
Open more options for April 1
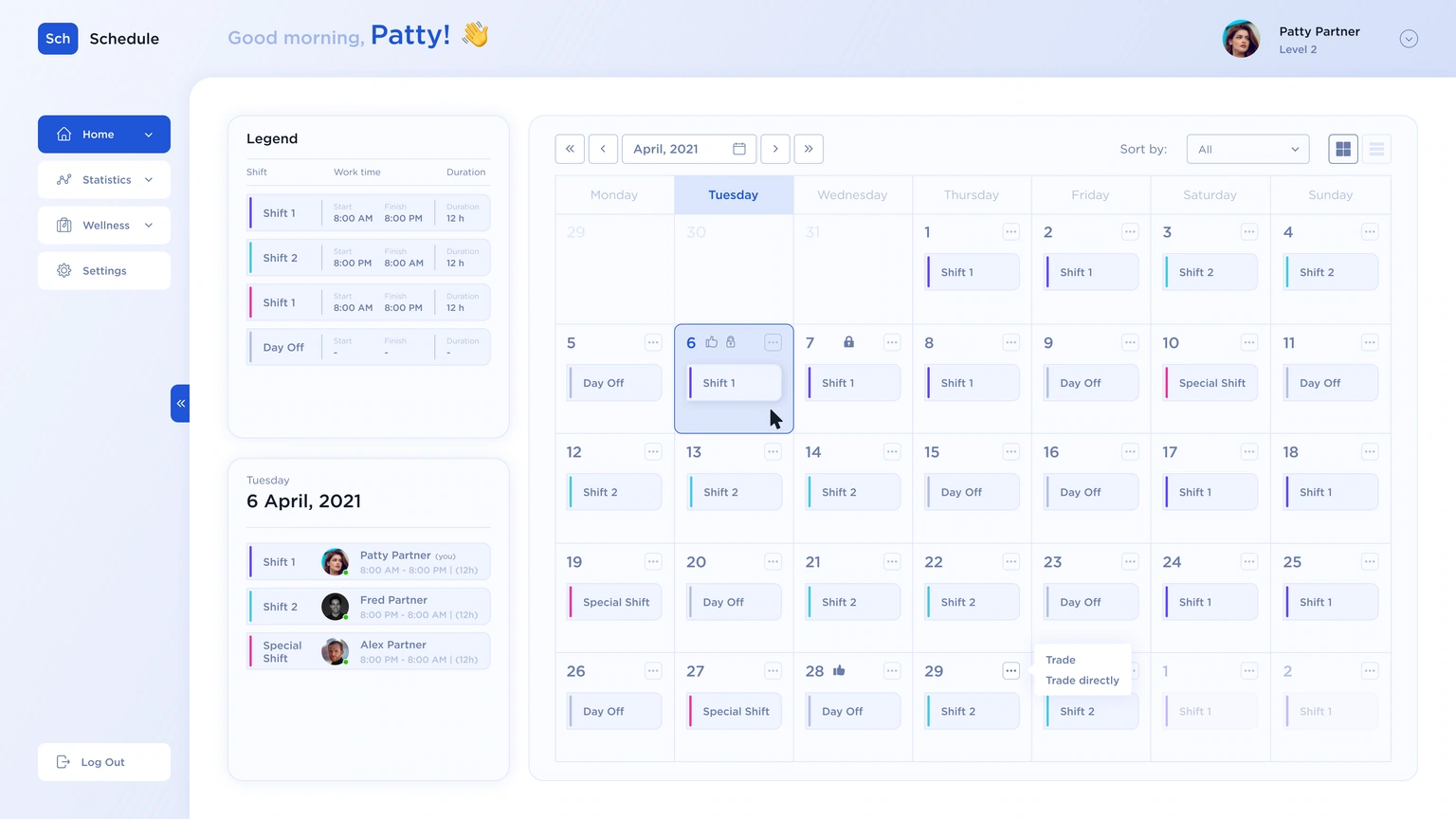point(1011,232)
